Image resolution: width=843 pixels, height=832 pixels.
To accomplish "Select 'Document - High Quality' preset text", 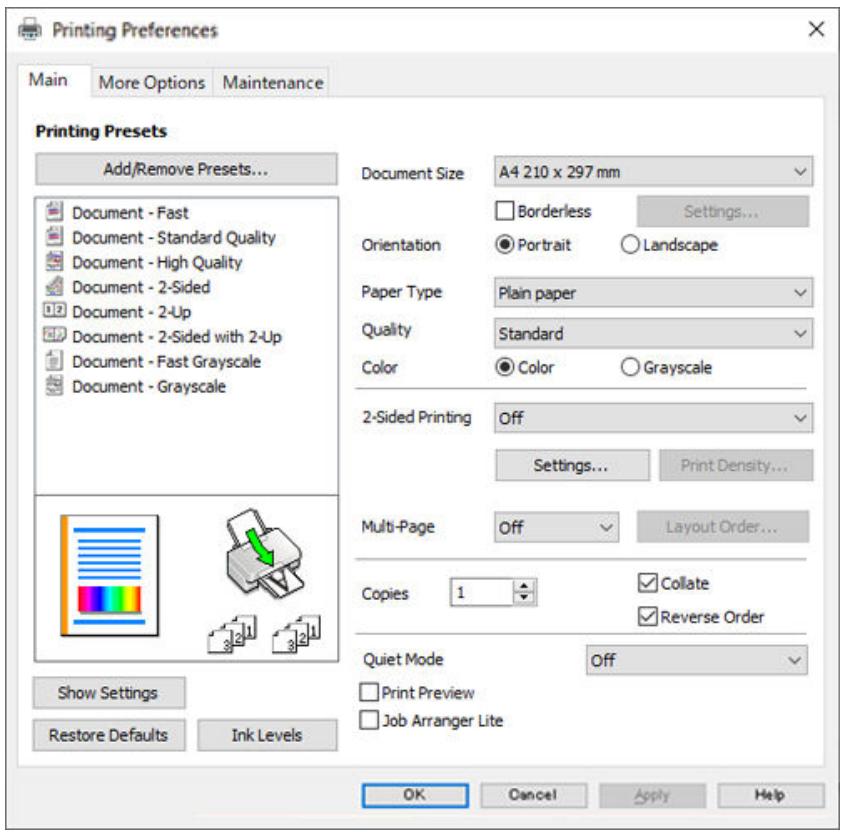I will pos(158,262).
